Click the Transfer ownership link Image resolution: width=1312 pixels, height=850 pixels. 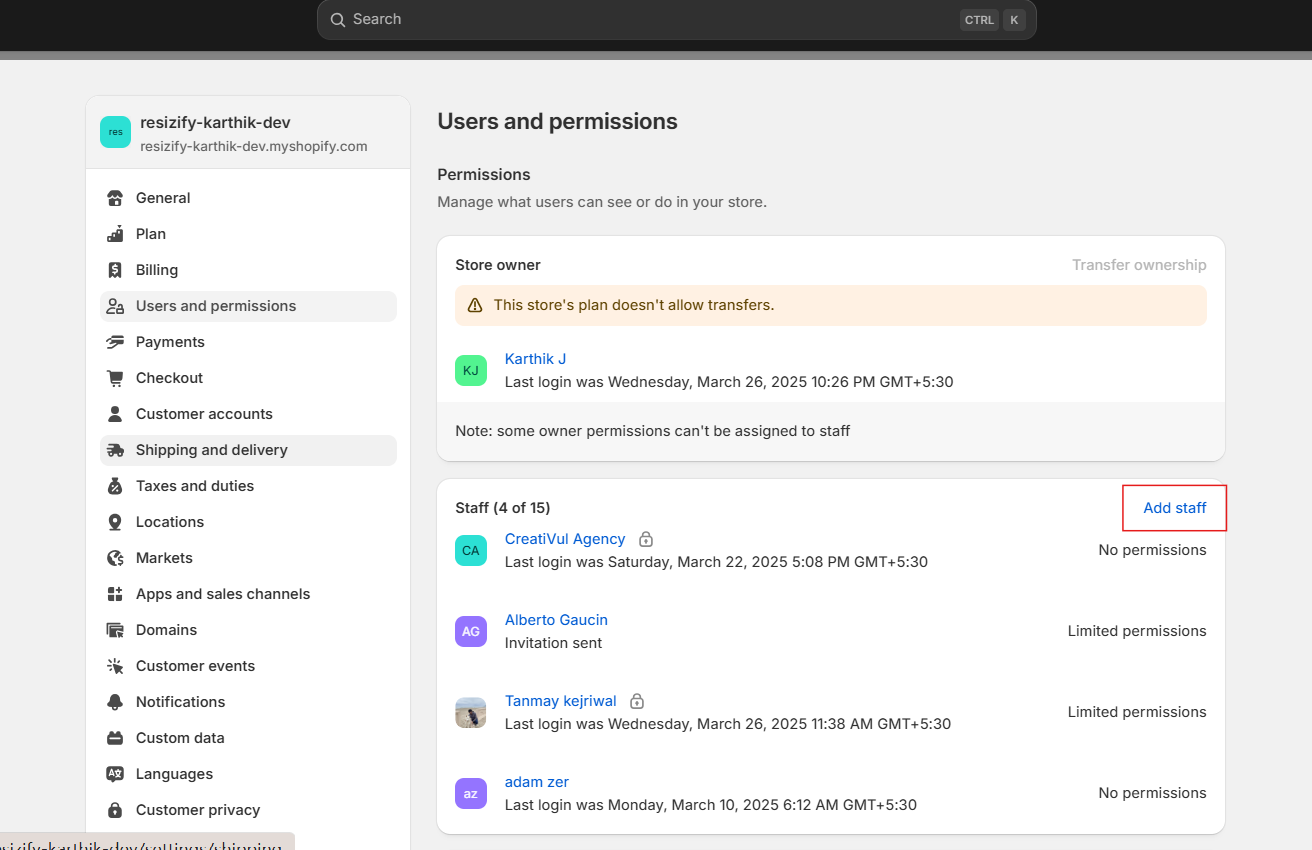(x=1139, y=265)
